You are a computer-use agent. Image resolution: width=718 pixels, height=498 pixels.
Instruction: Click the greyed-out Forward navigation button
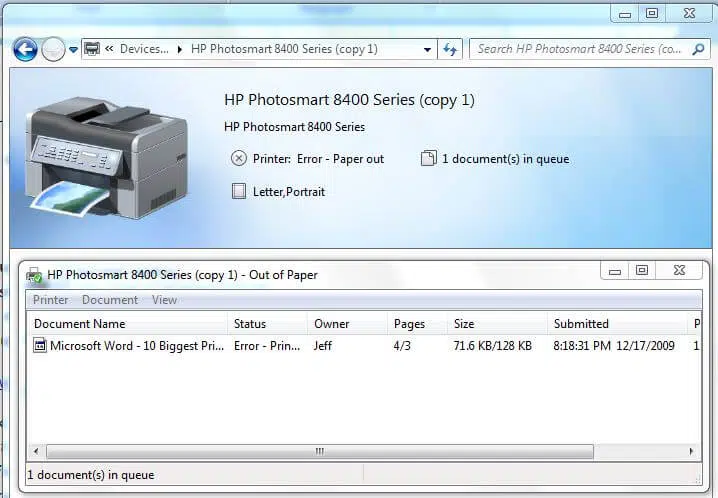click(x=53, y=49)
